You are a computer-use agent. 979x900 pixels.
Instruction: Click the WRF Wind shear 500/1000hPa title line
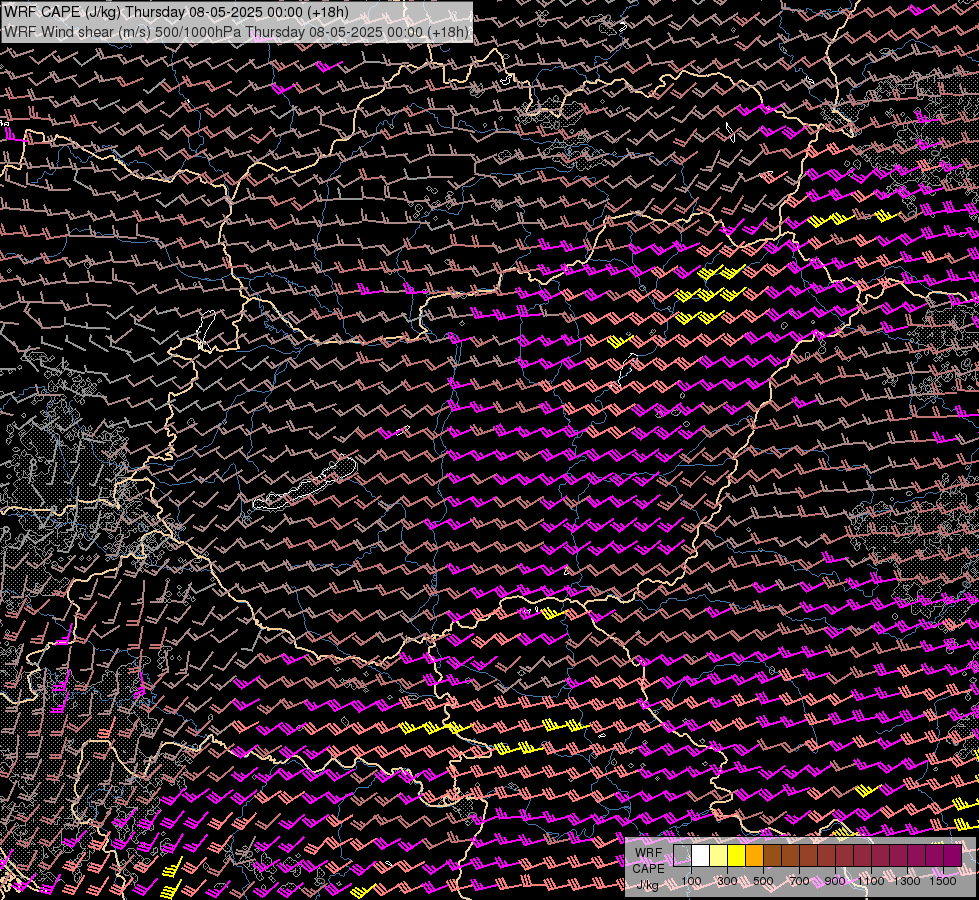point(236,32)
